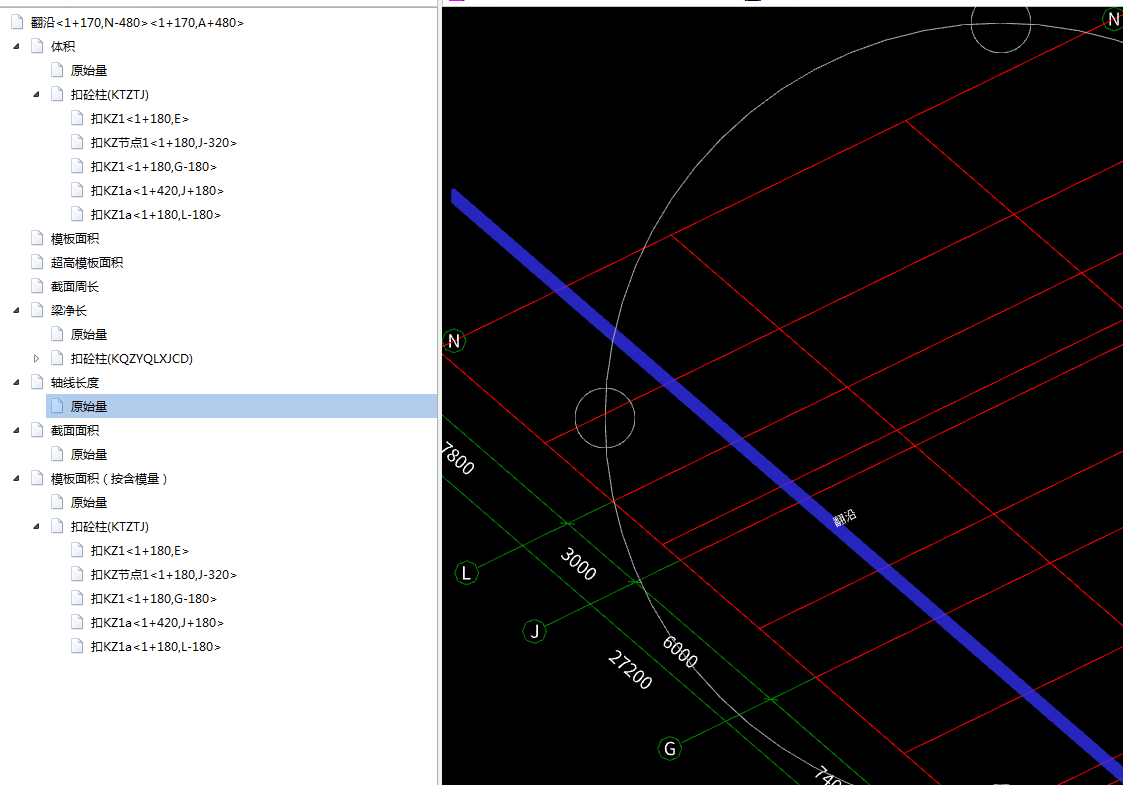Click the 3000 dimension text
Screen dimensions: 1123x785
click(x=578, y=564)
